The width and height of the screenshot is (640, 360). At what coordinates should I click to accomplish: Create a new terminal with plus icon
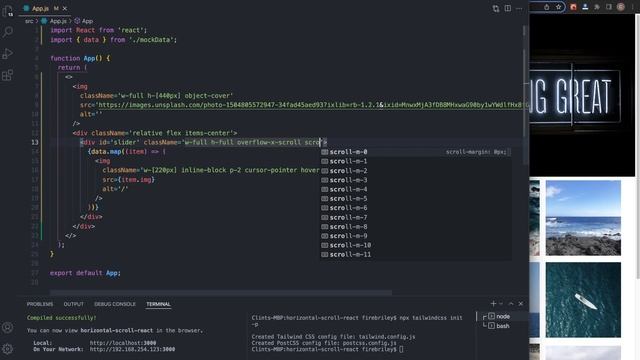[x=493, y=304]
